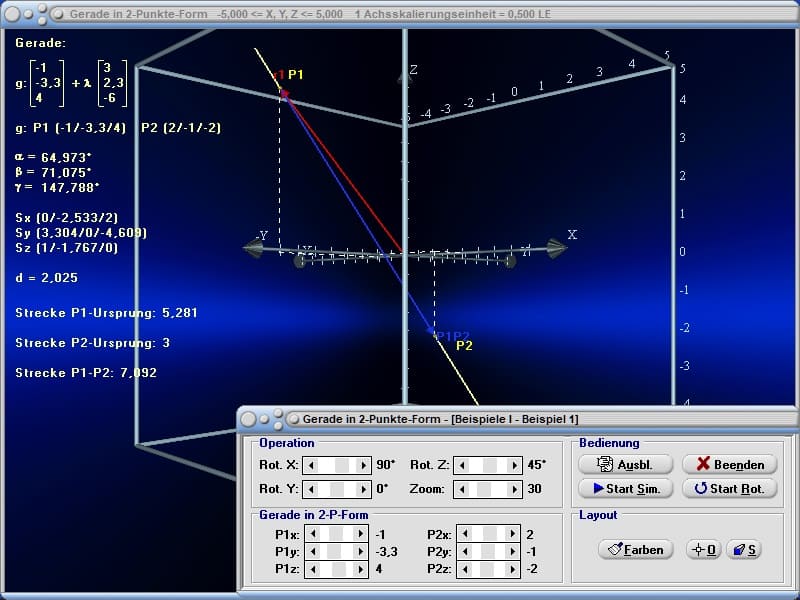
Task: Begin automatic rotation with Start Rot.
Action: coord(730,488)
